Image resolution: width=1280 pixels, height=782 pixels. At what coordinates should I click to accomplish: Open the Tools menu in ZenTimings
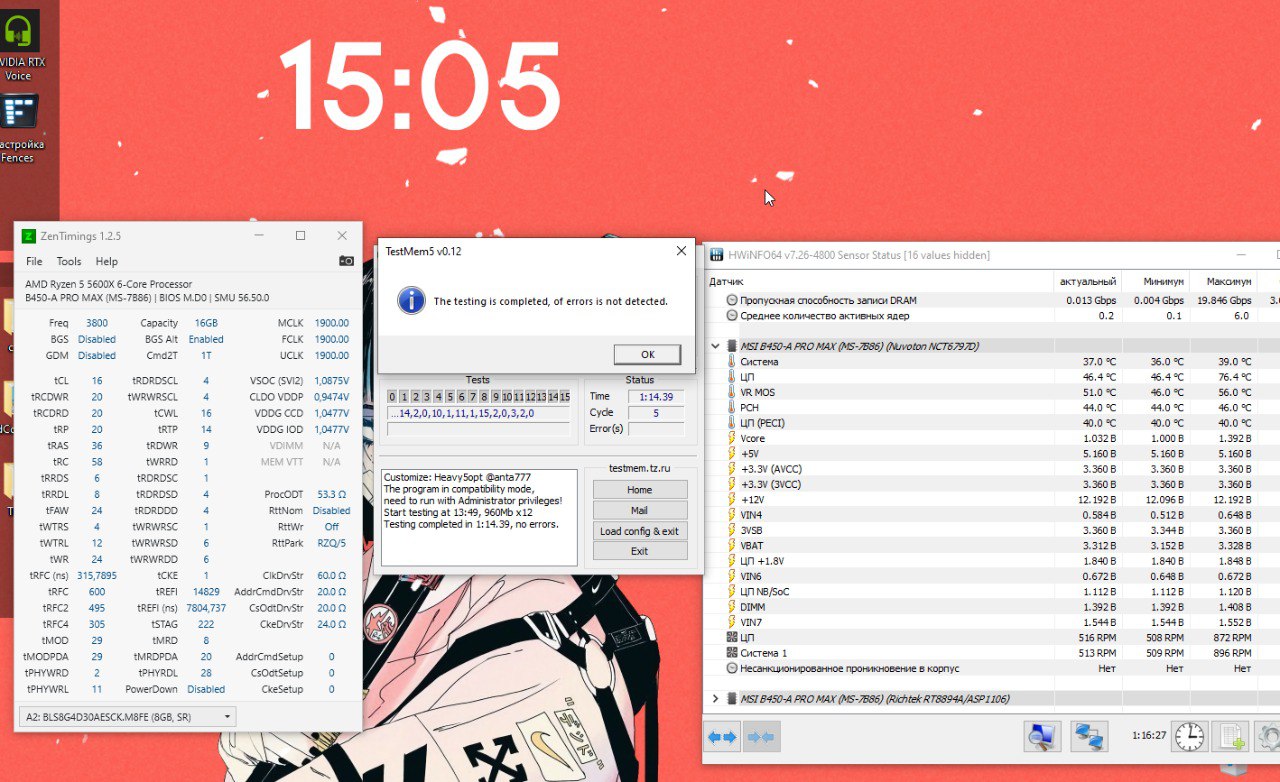tap(69, 261)
